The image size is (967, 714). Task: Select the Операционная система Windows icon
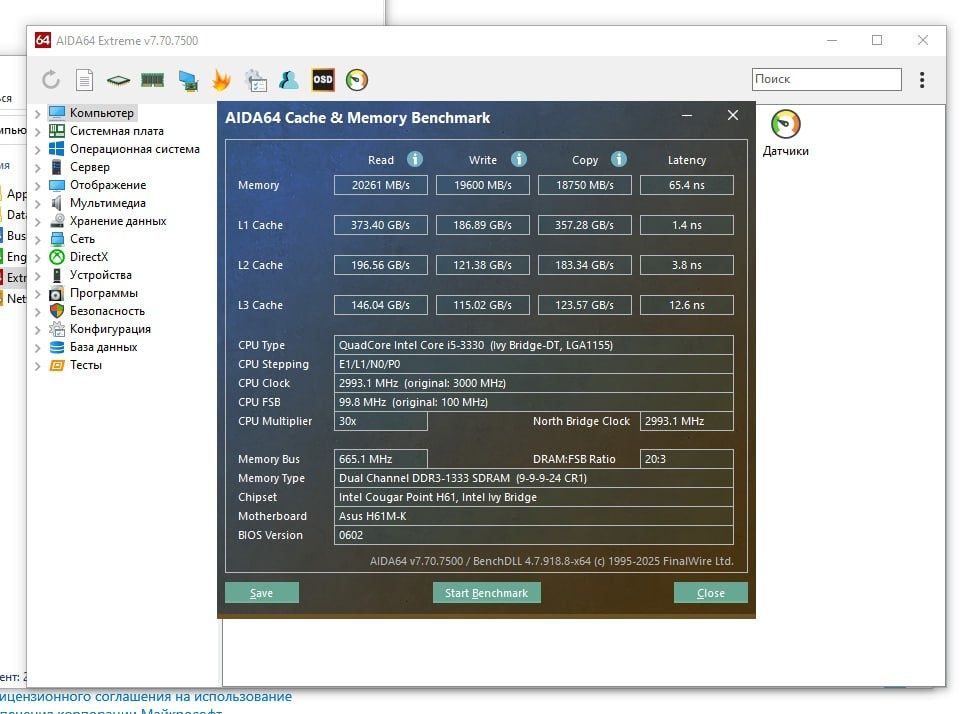coord(57,149)
